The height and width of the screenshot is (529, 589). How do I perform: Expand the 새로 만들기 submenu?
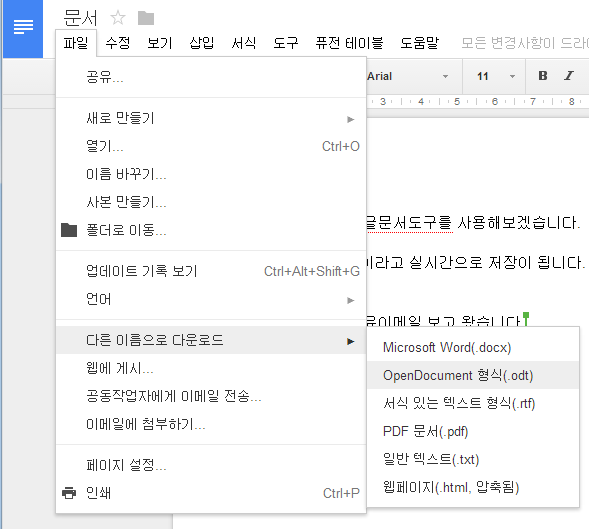coord(211,119)
